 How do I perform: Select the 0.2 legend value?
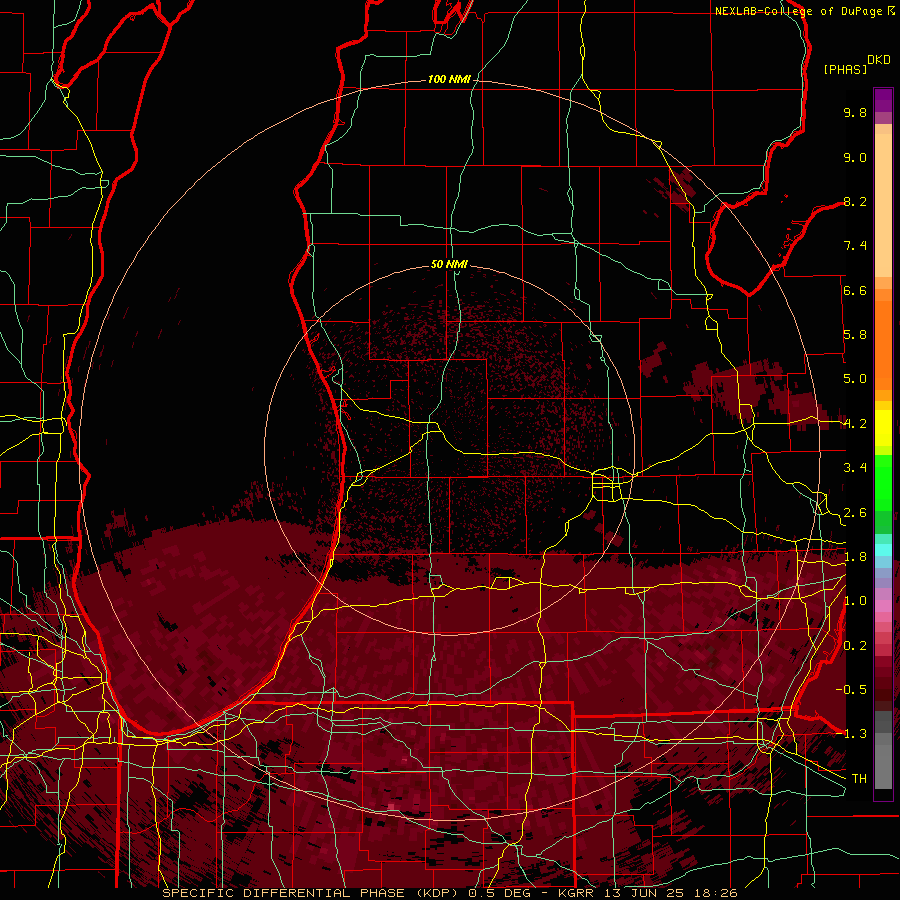tap(855, 646)
